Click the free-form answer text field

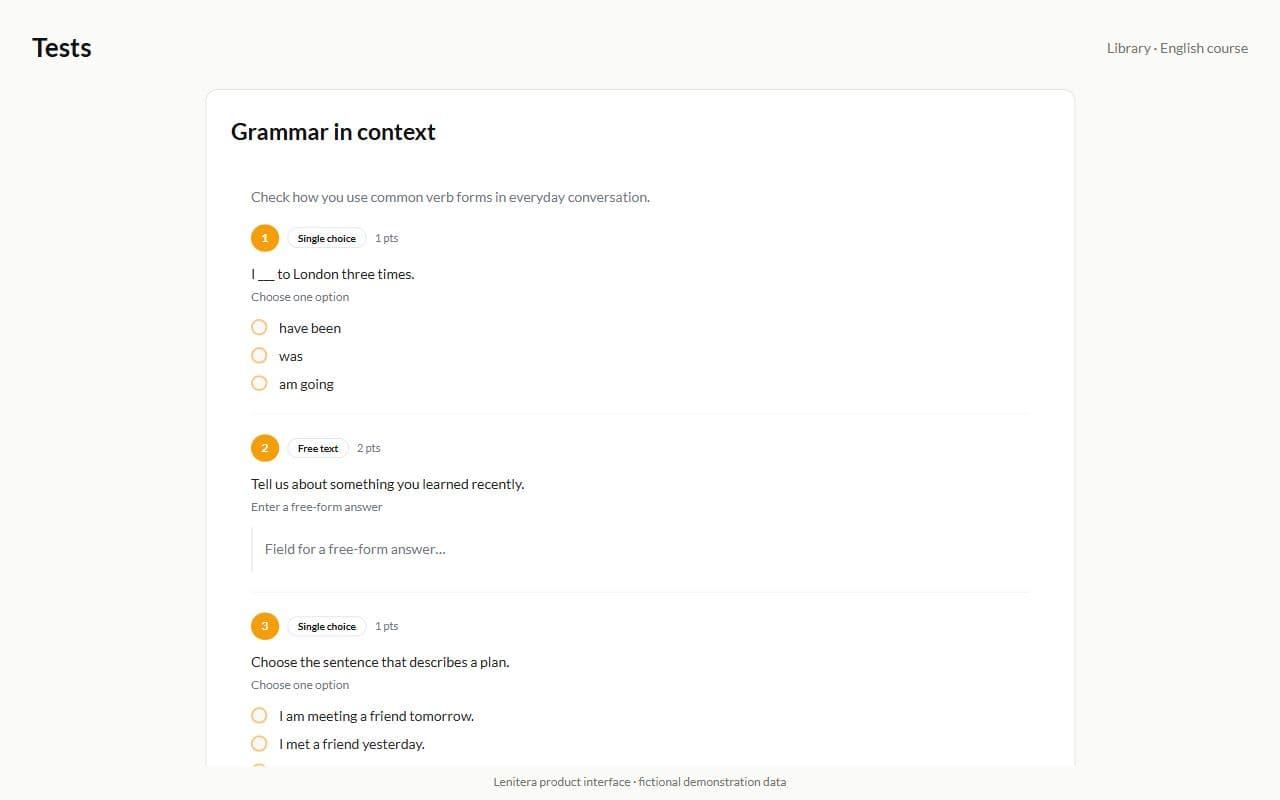(x=640, y=549)
